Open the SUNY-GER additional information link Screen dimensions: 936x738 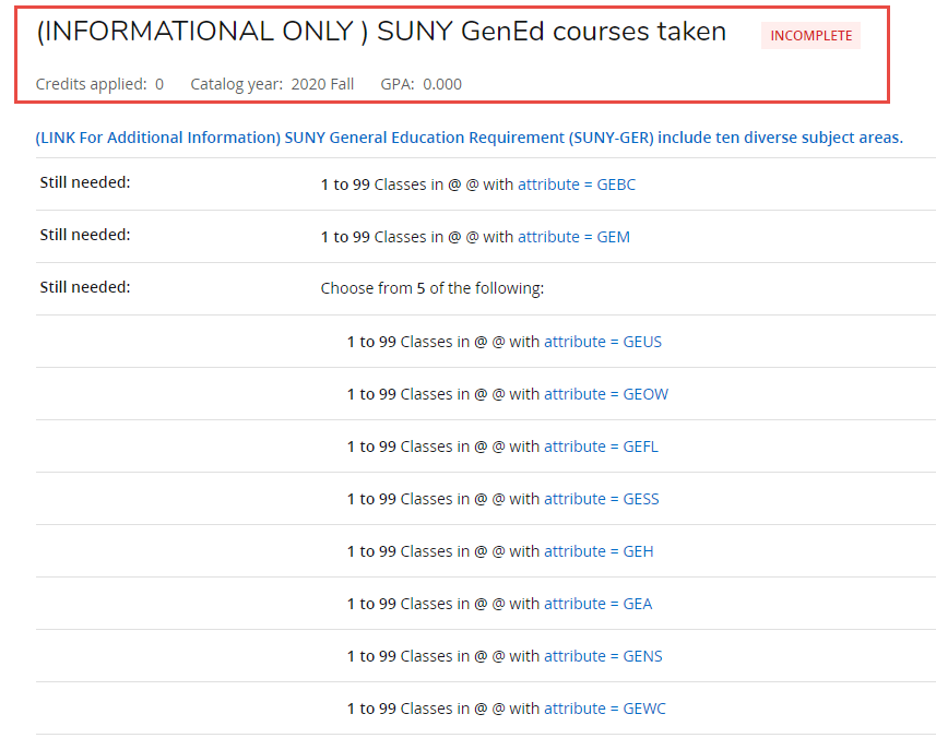point(469,138)
